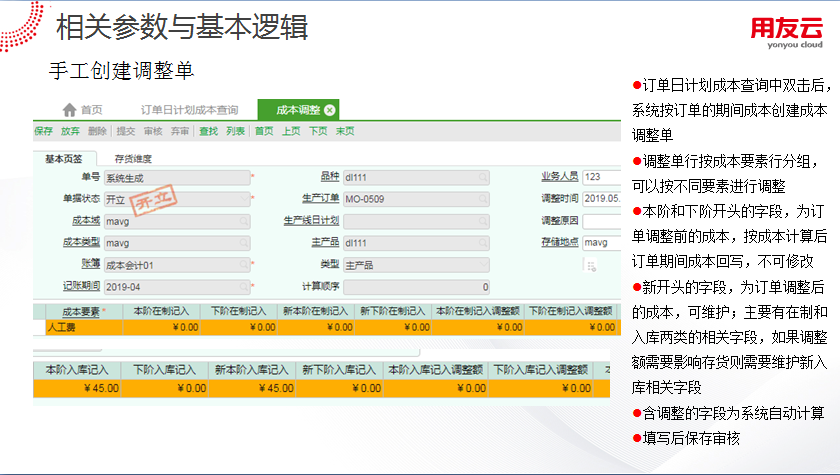Viewport: 840px width, 475px height.
Task: Expand the 单据状态 dropdown
Action: tap(243, 199)
